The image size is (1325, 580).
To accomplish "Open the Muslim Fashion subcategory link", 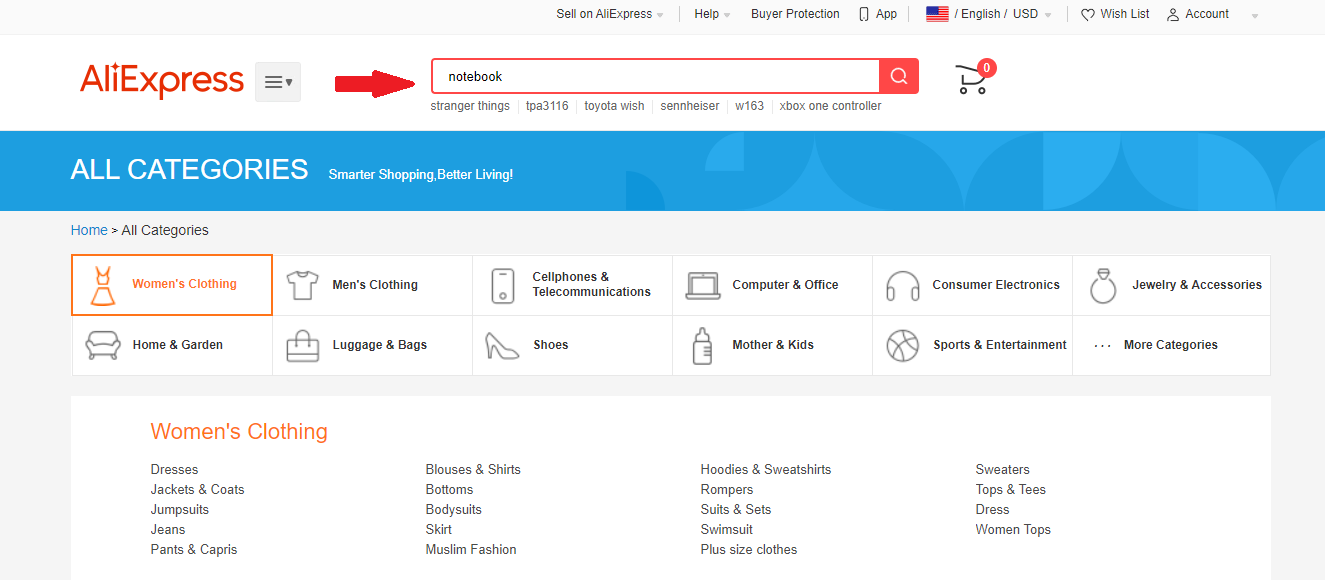I will (471, 550).
